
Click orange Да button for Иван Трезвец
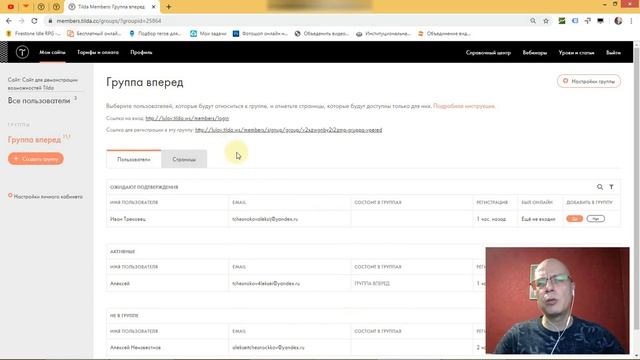tap(574, 219)
